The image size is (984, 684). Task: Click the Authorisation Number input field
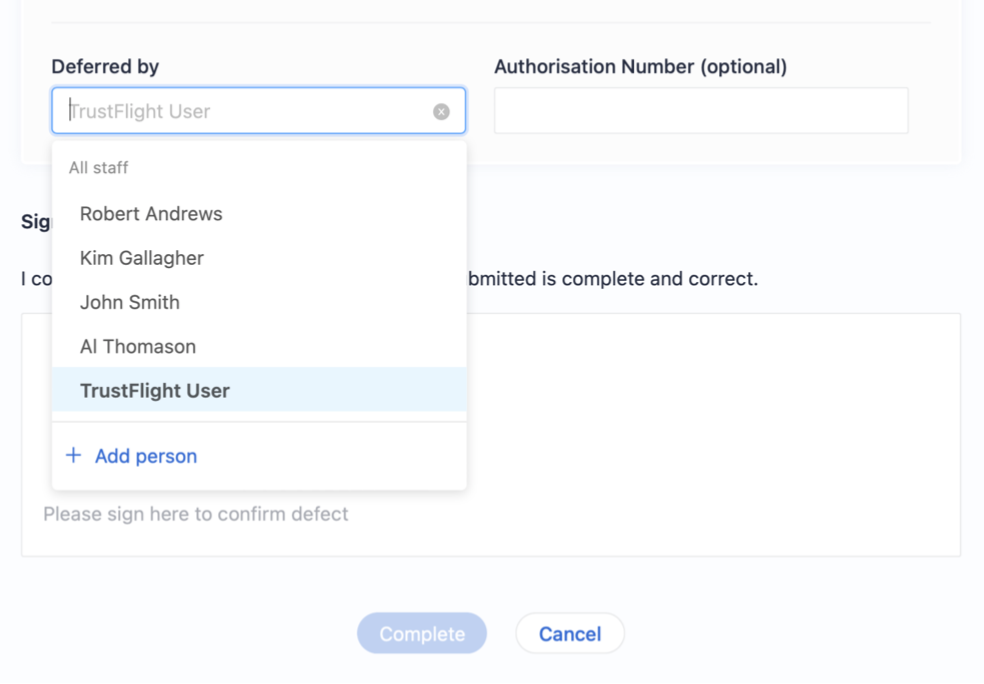701,111
